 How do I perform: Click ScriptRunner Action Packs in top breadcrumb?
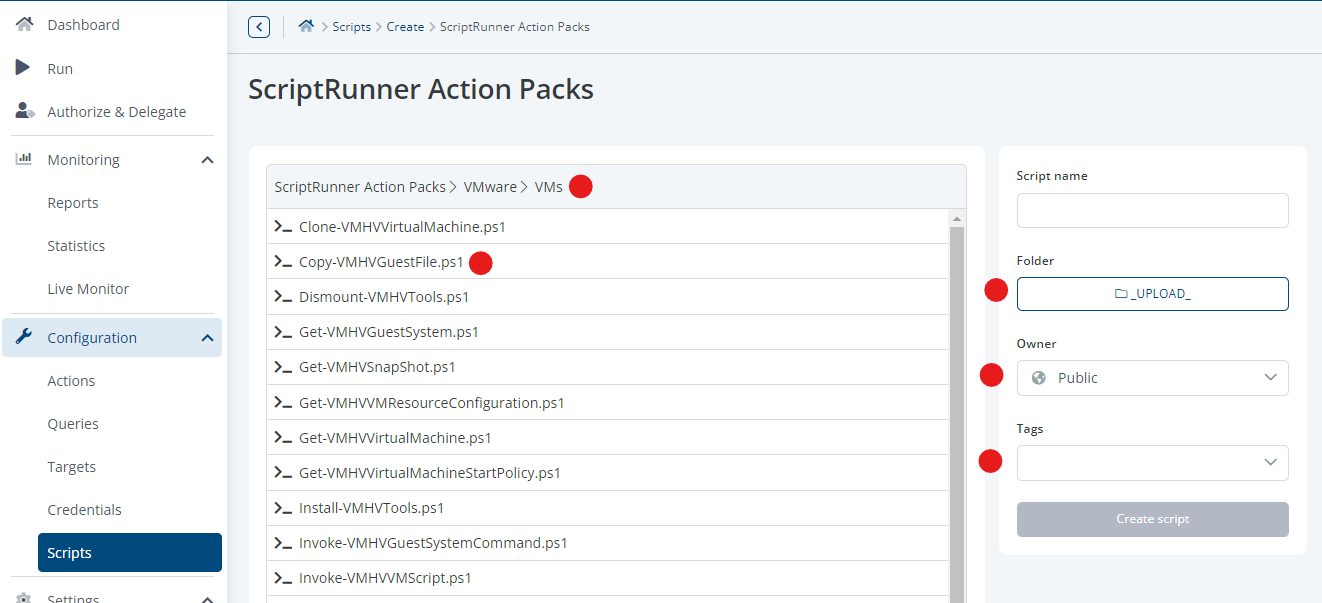[515, 27]
